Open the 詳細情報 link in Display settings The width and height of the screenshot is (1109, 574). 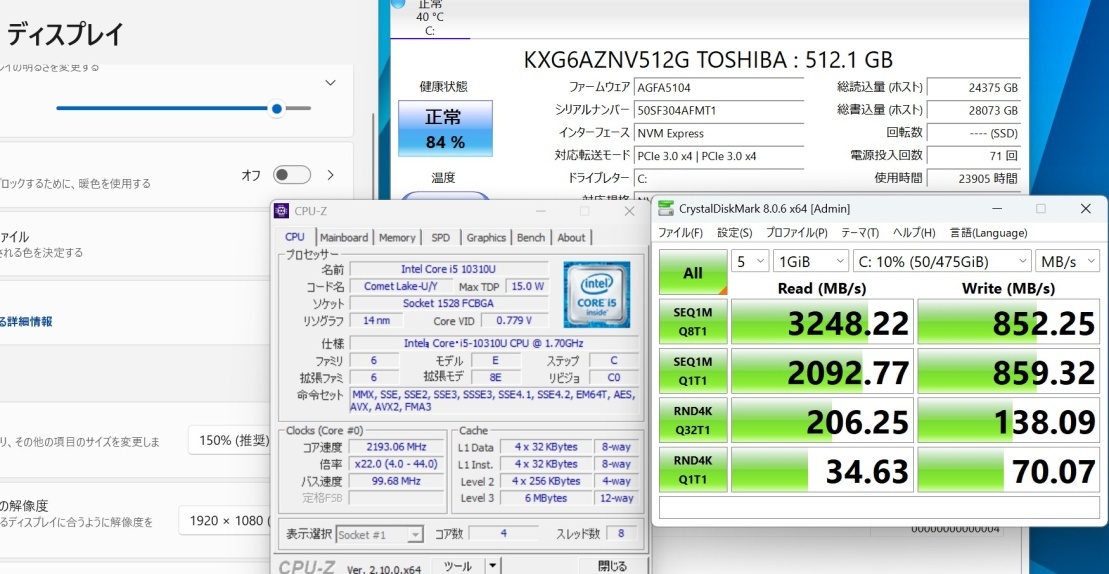tap(26, 322)
